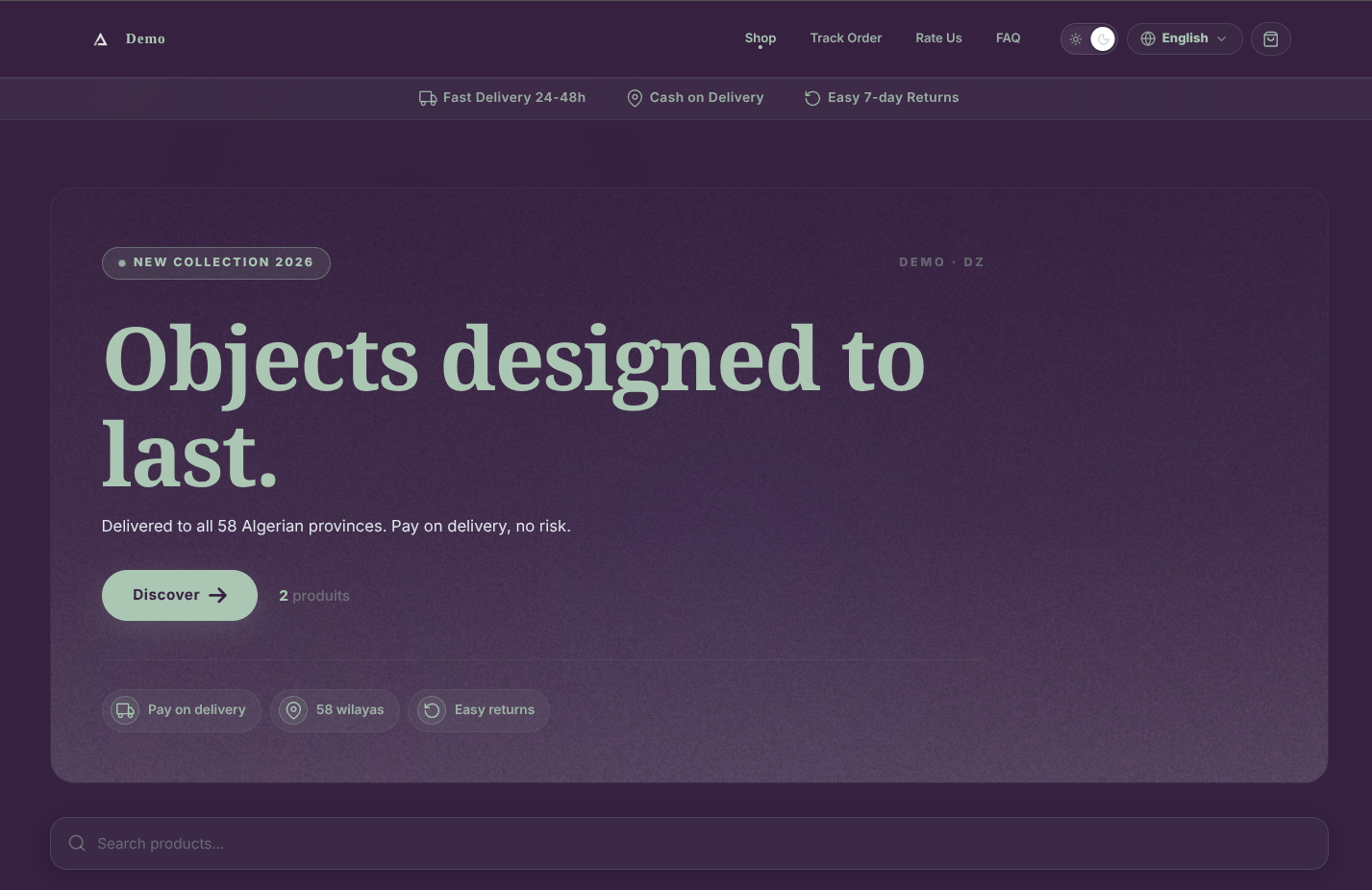Click the Easy returns circular arrow icon
Image resolution: width=1372 pixels, height=890 pixels.
coord(432,710)
